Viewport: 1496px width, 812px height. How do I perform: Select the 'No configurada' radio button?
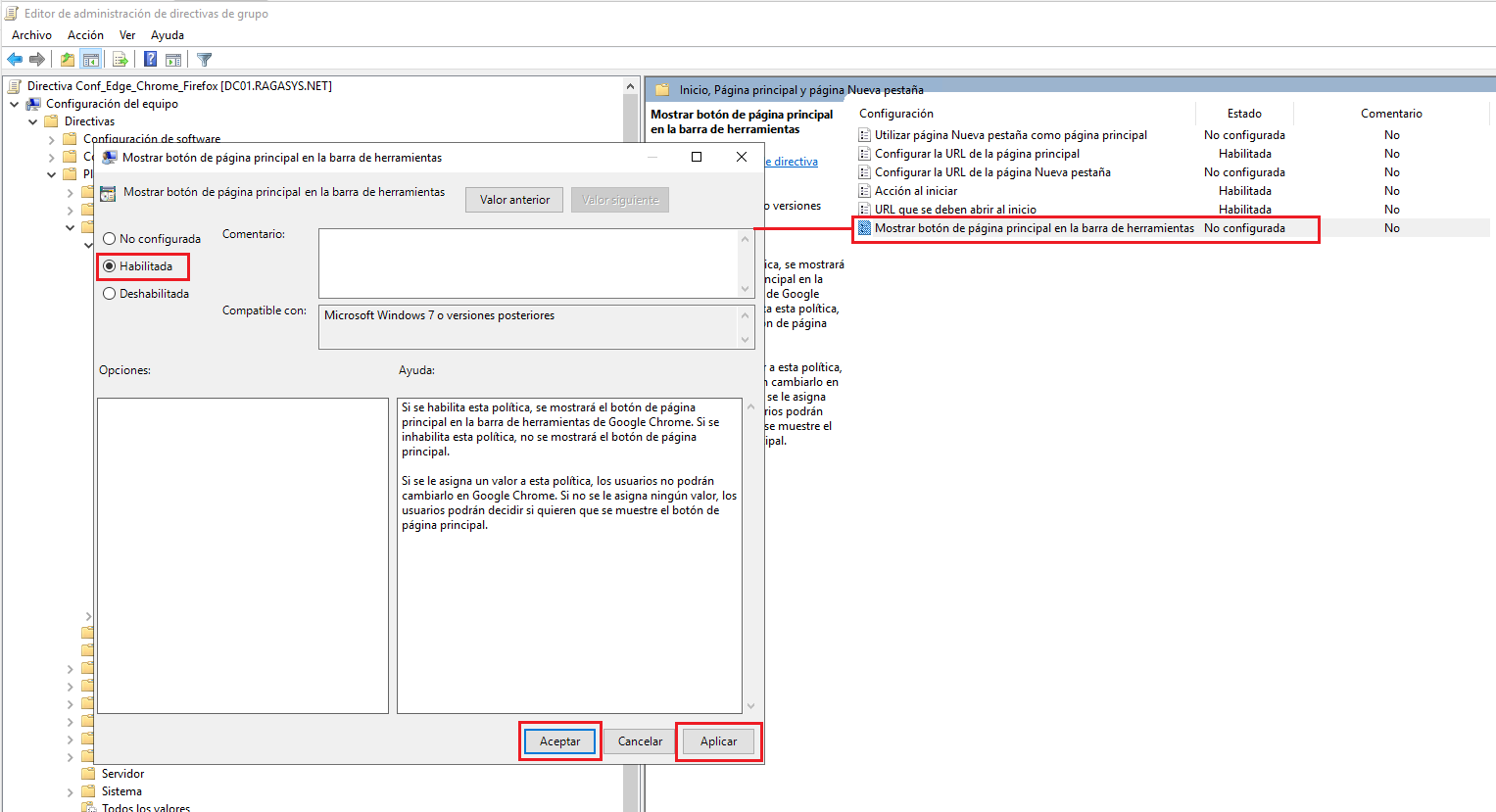click(x=109, y=238)
